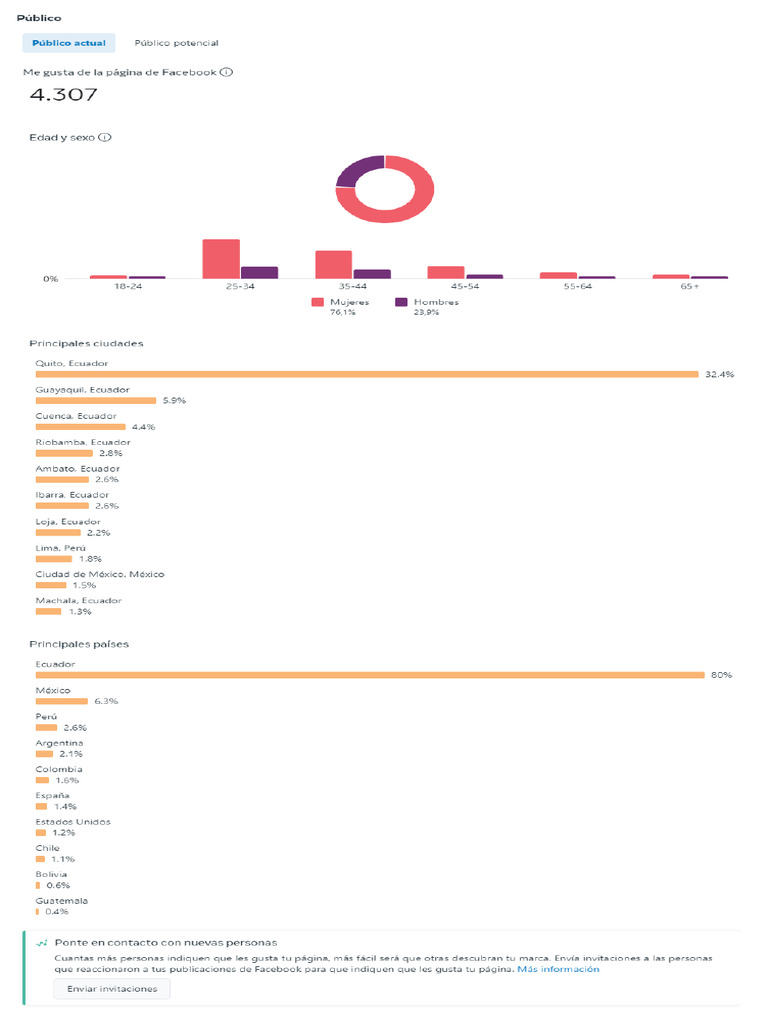Click the purple Hombres segment of the donut chart

[360, 170]
